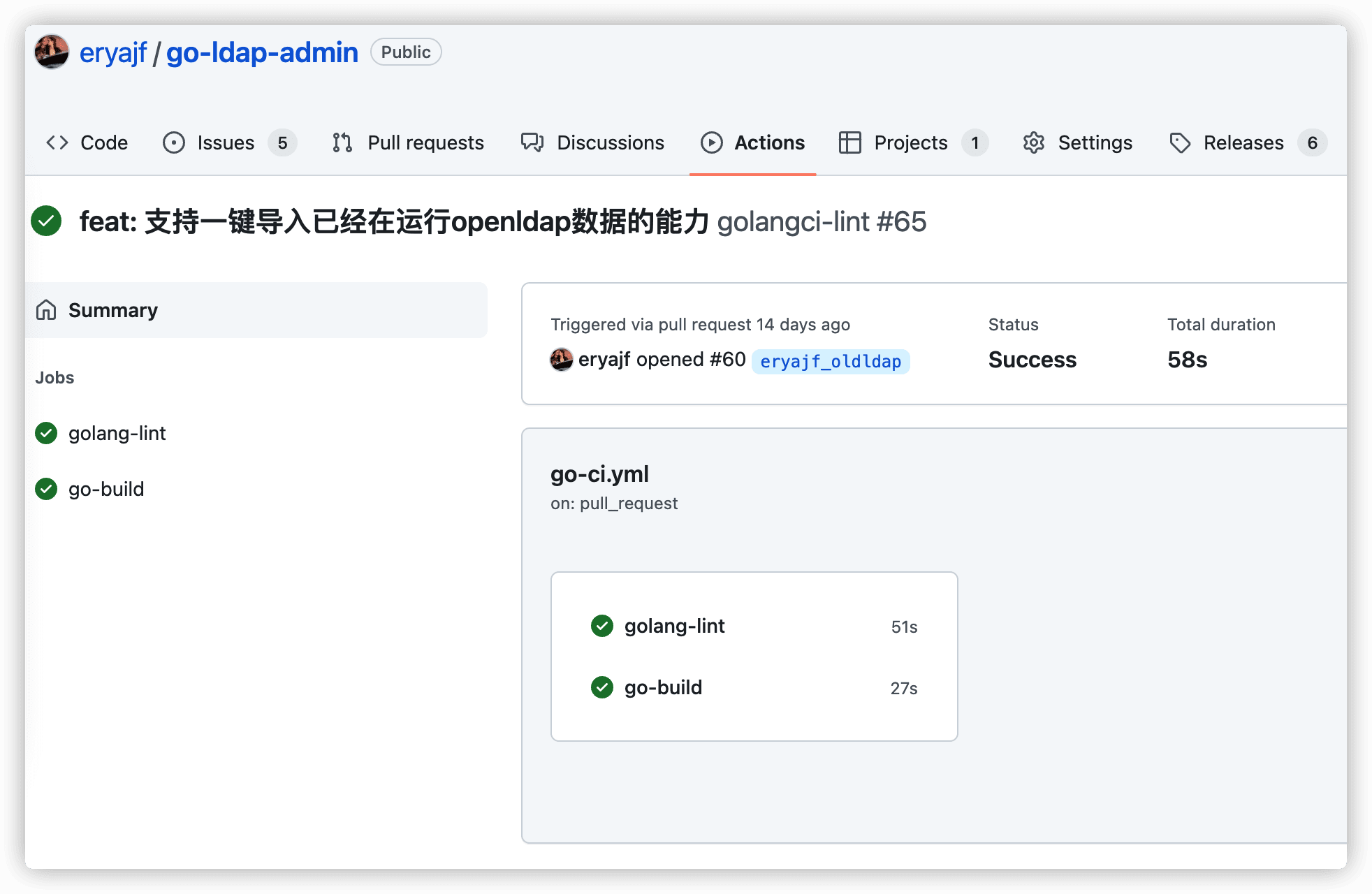The image size is (1372, 894).
Task: Click the Pull requests branch icon
Action: [x=342, y=142]
